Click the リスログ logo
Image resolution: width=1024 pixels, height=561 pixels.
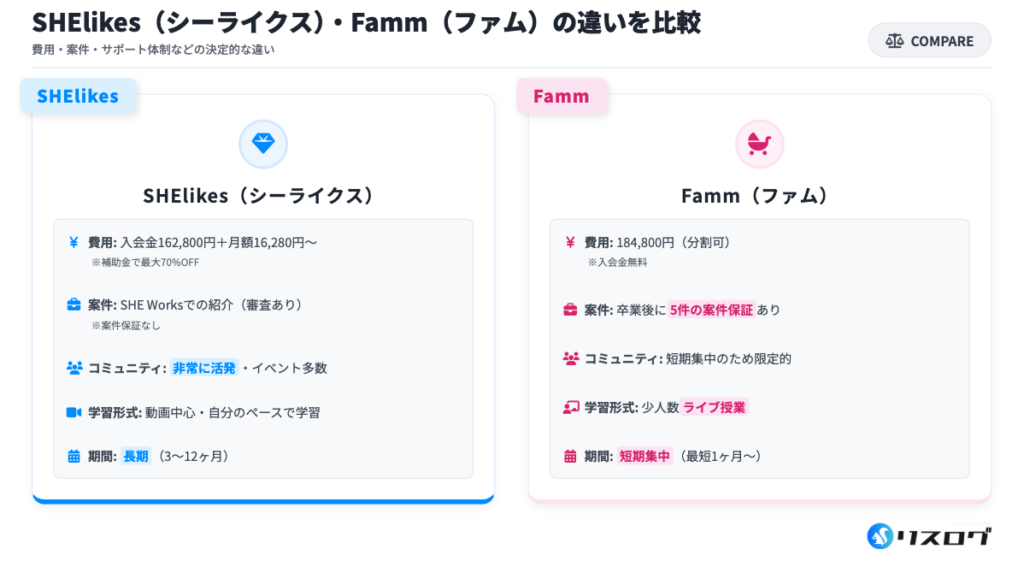pos(929,536)
